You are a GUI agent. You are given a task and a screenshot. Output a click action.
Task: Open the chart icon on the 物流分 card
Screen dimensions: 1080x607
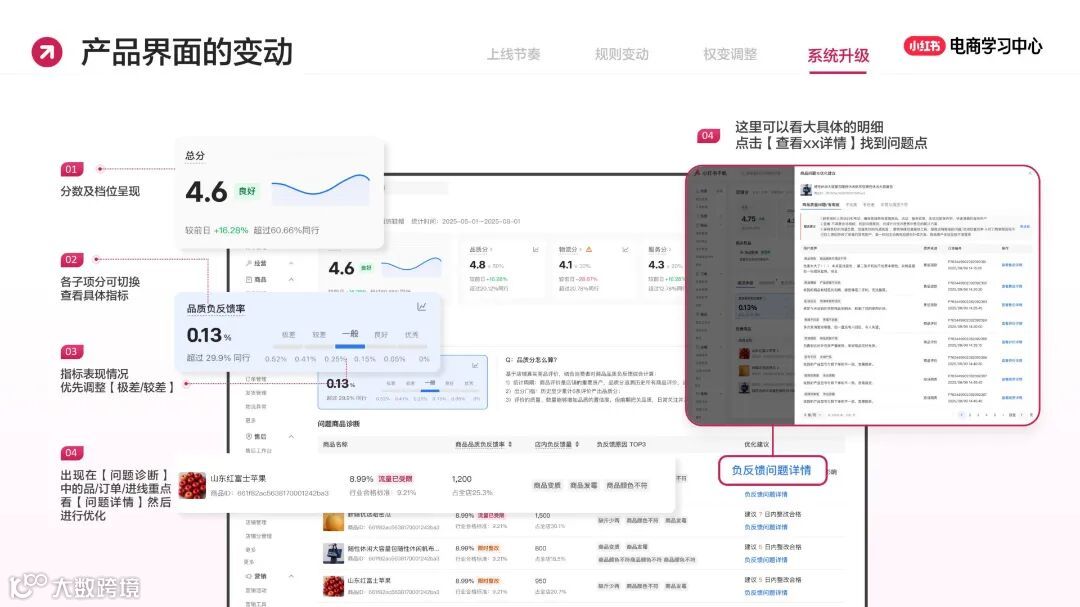click(625, 249)
